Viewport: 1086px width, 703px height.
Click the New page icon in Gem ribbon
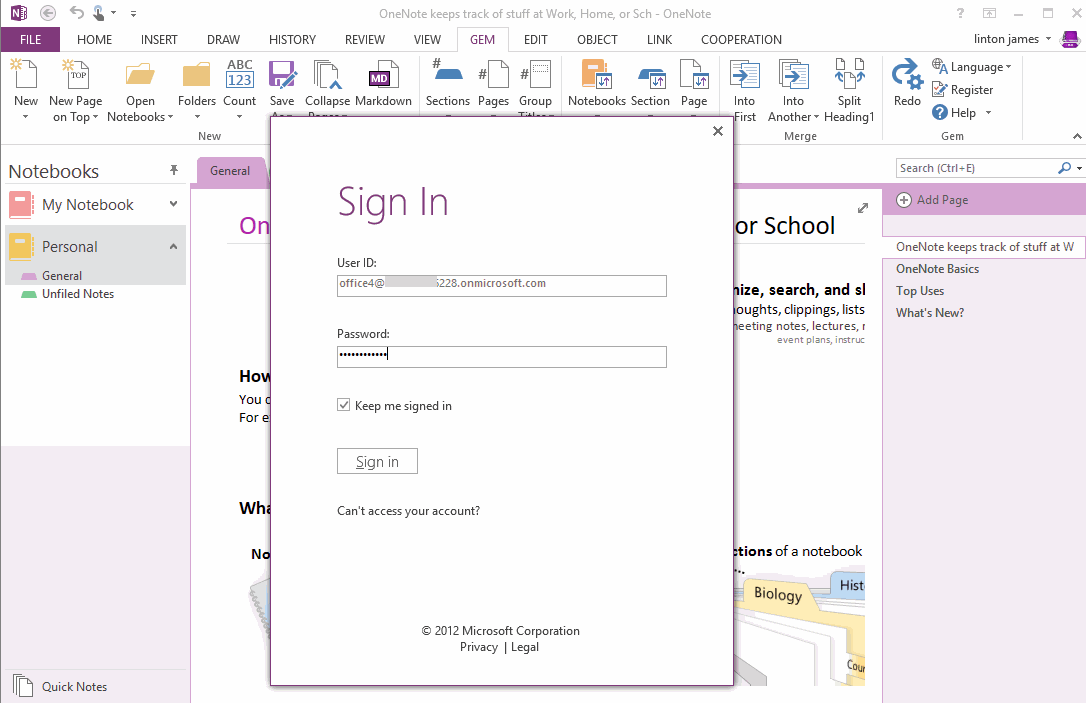tap(26, 74)
